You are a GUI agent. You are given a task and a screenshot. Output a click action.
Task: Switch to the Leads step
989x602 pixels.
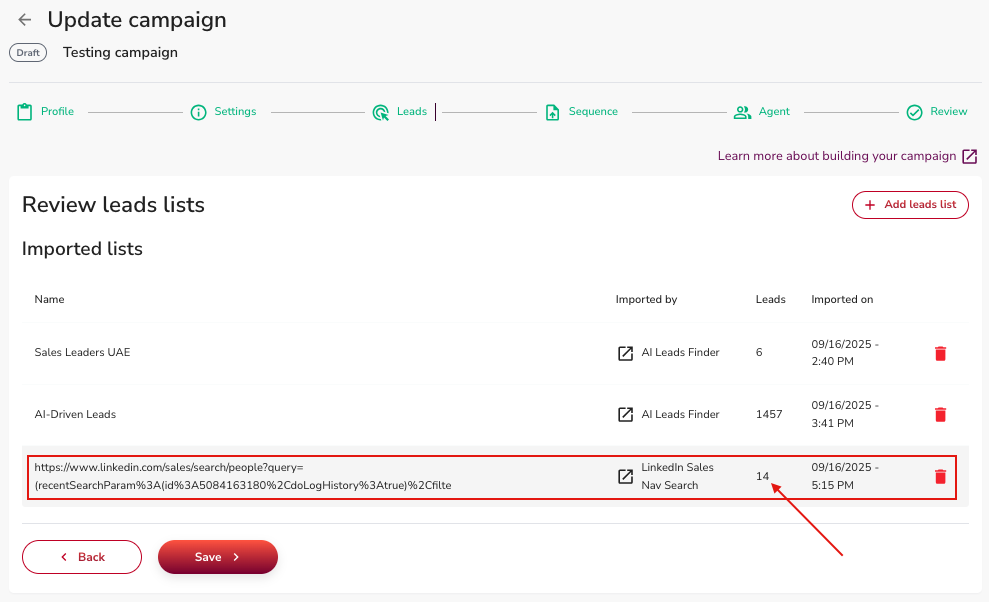coord(411,112)
